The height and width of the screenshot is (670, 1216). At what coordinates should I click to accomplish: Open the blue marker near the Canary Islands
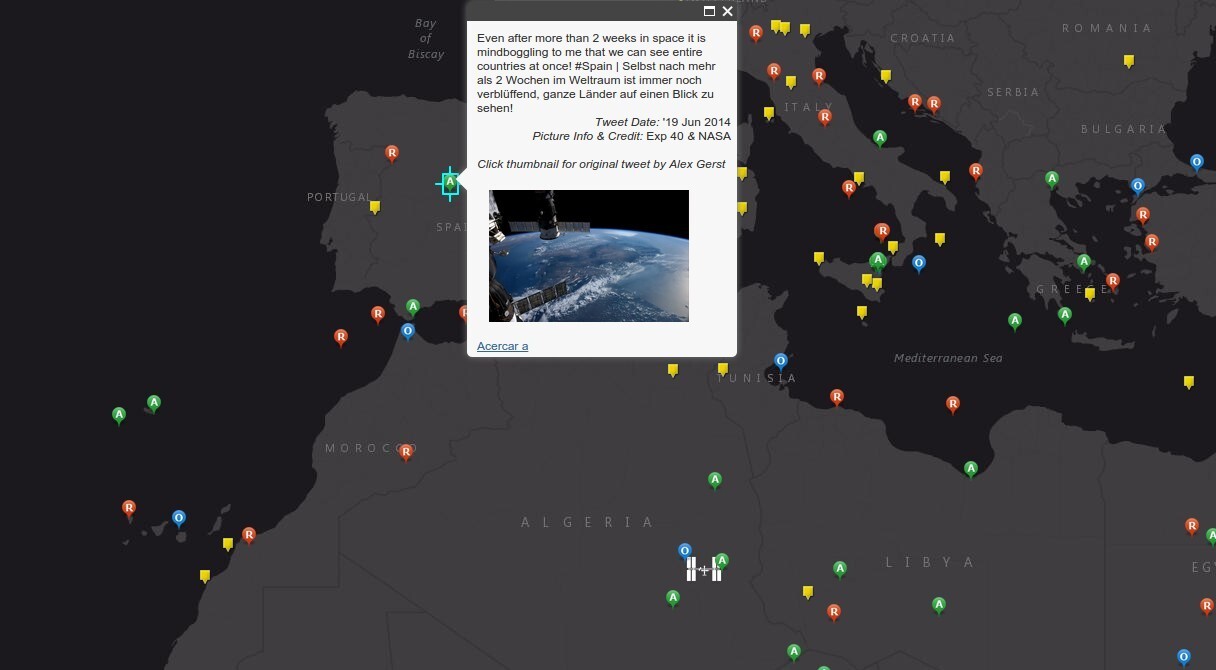[x=178, y=517]
